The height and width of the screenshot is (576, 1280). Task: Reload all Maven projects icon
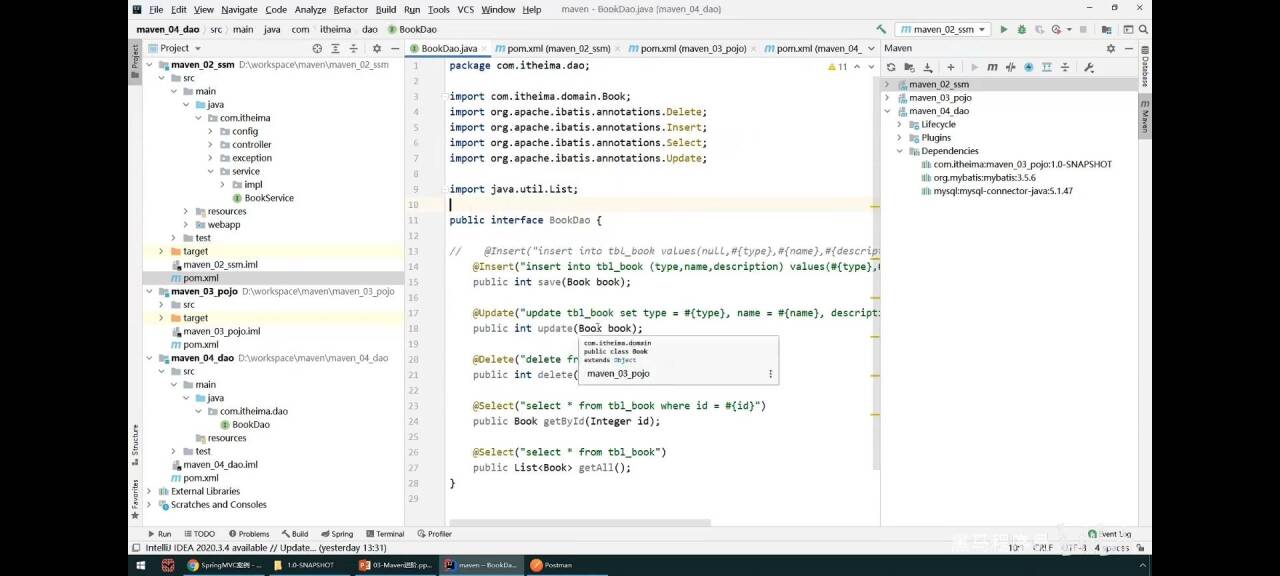(x=891, y=67)
